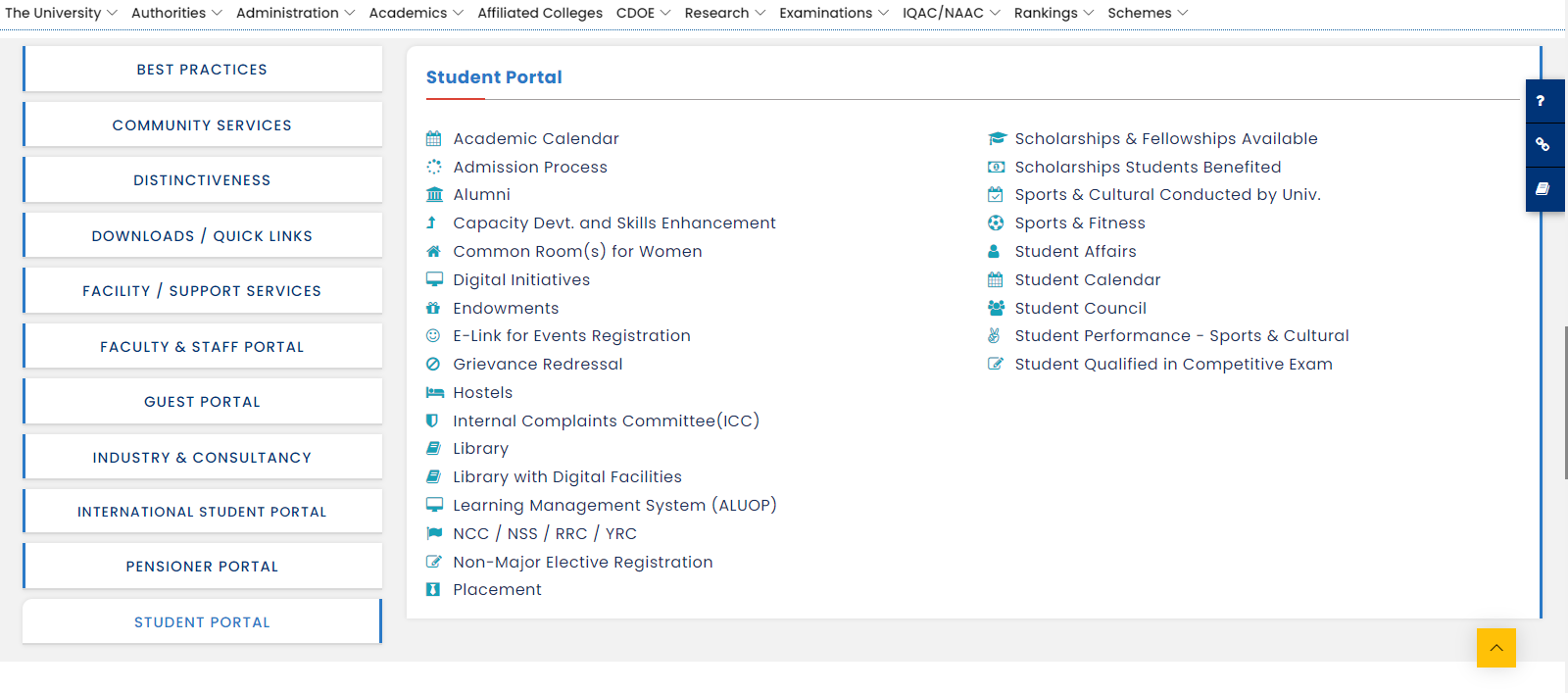Expand the Administration dropdown menu
This screenshot has height=693, width=1568.
click(295, 13)
